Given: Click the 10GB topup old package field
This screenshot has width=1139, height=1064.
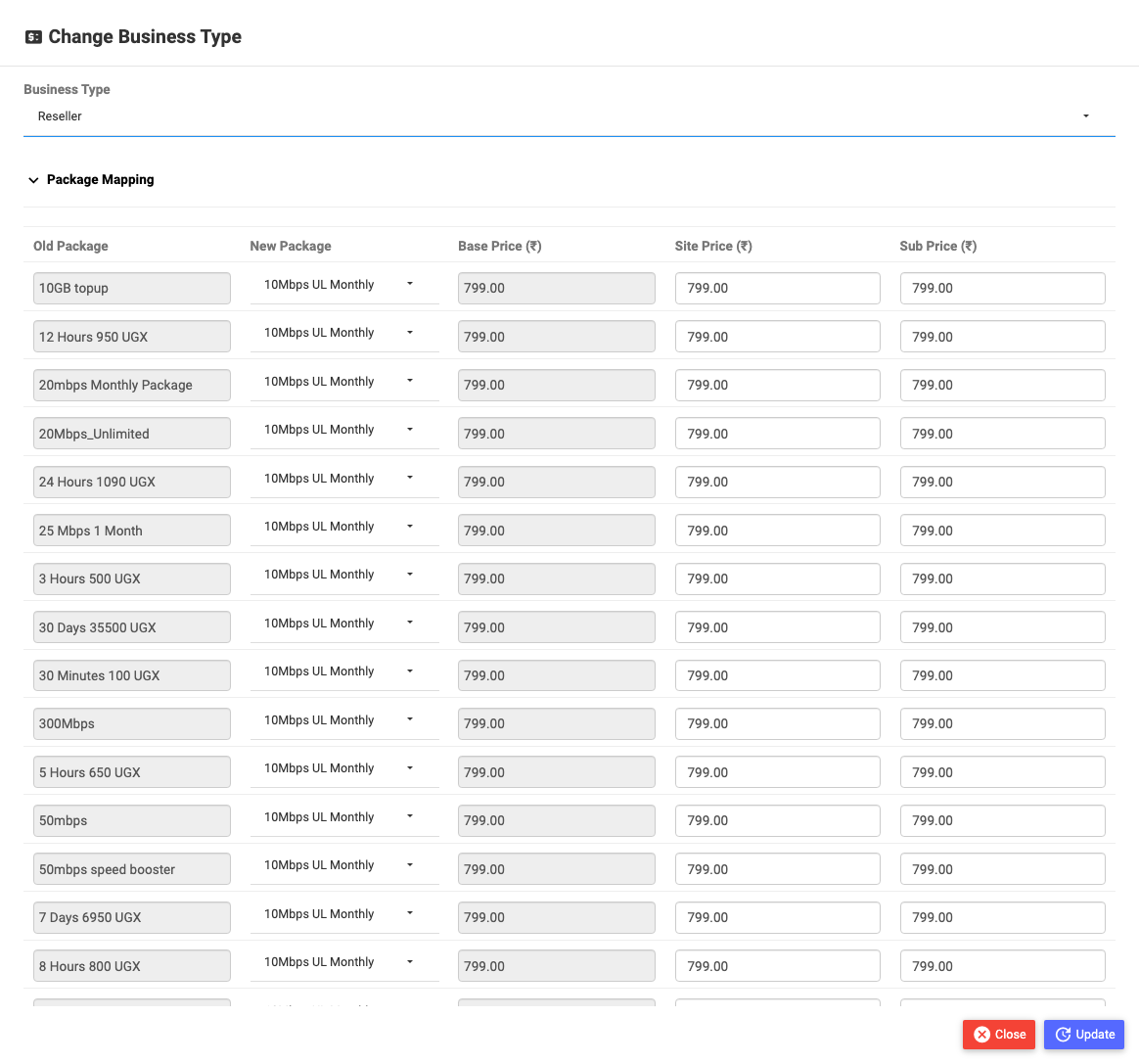Looking at the screenshot, I should coord(131,289).
